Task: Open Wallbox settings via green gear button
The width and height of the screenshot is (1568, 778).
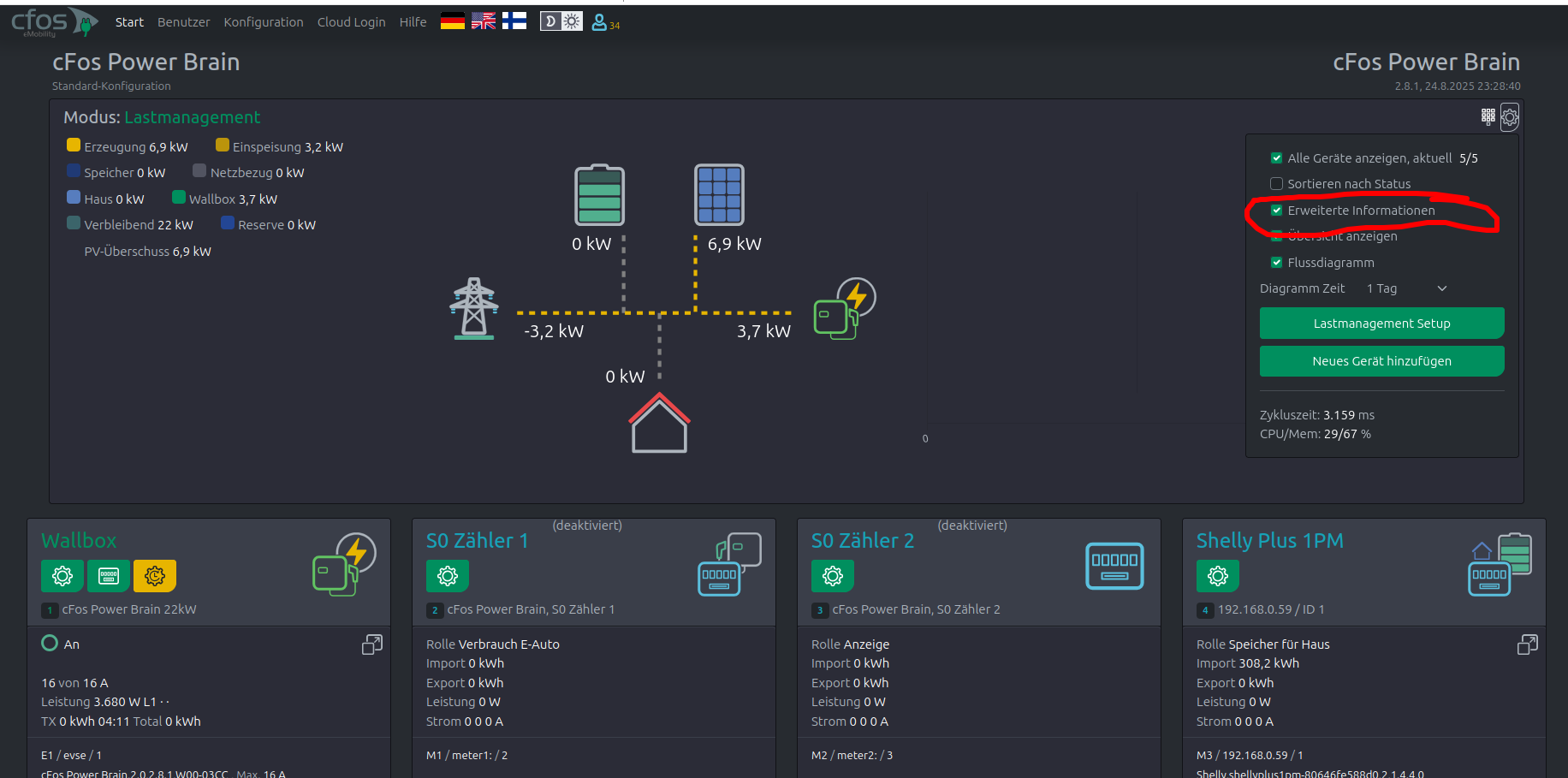Action: pyautogui.click(x=62, y=576)
